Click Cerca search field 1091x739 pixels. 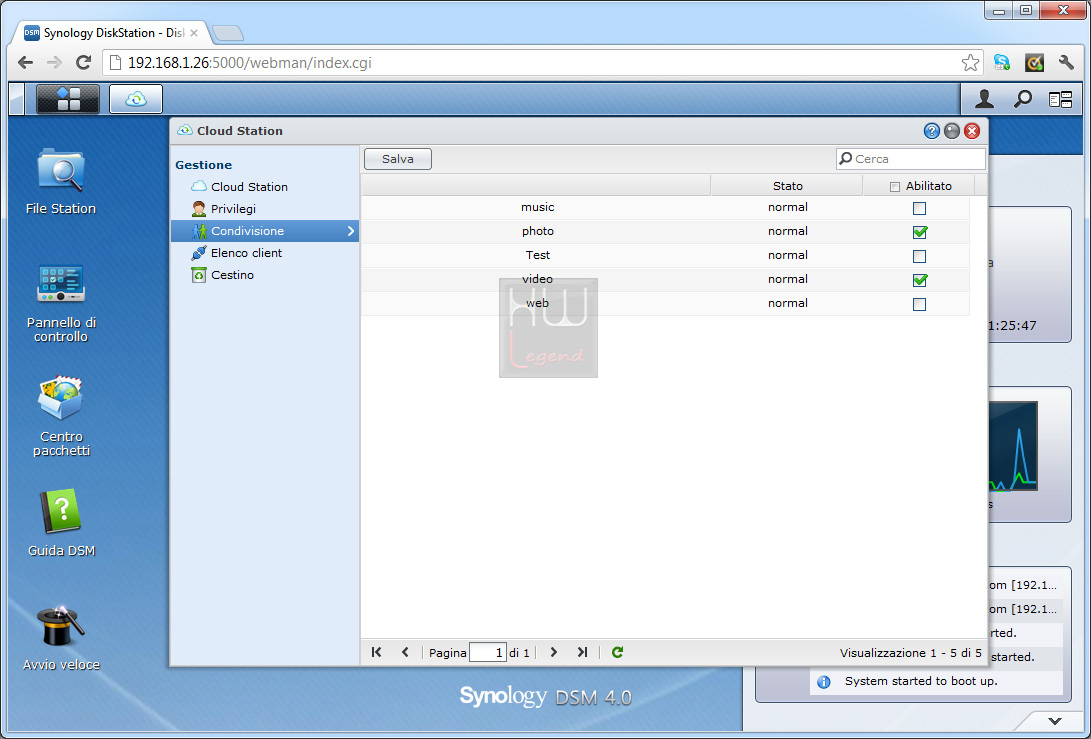pos(911,159)
